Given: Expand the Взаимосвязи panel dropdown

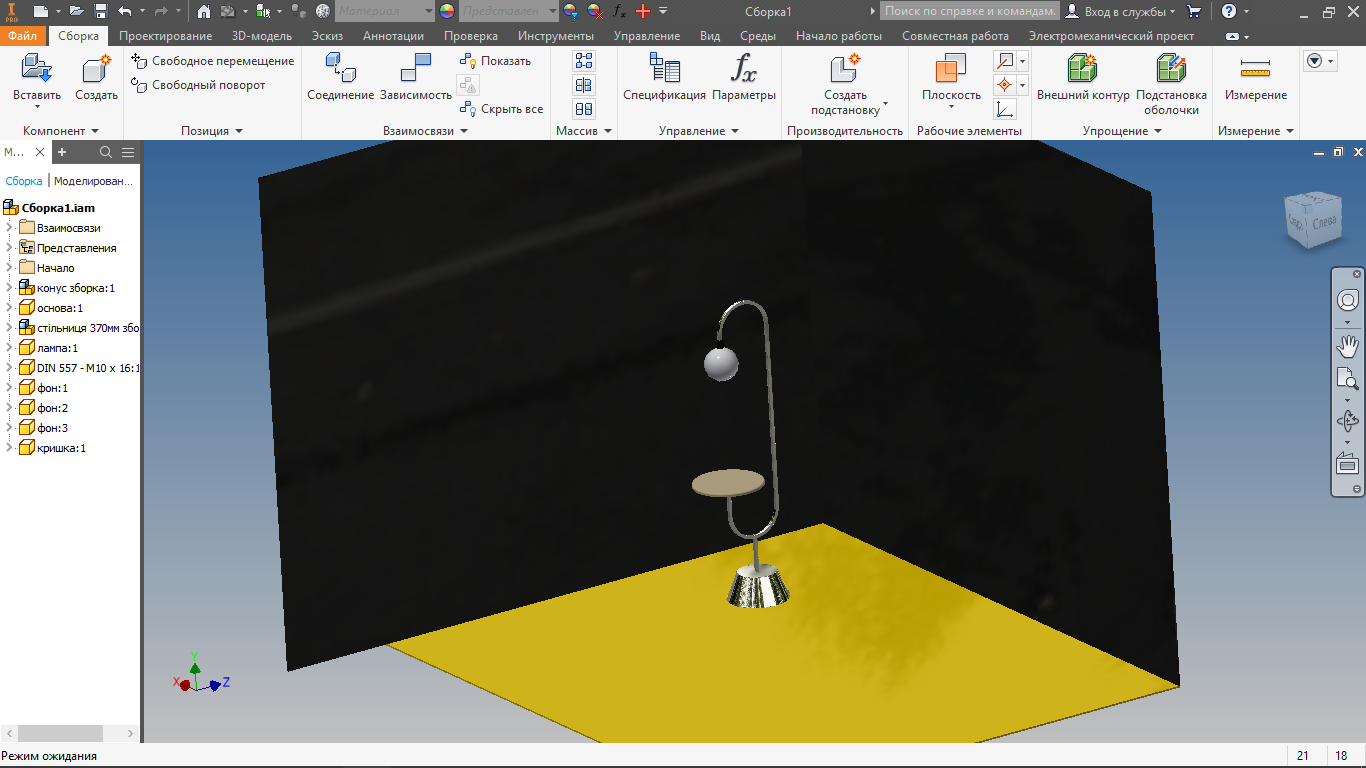Looking at the screenshot, I should pyautogui.click(x=463, y=131).
